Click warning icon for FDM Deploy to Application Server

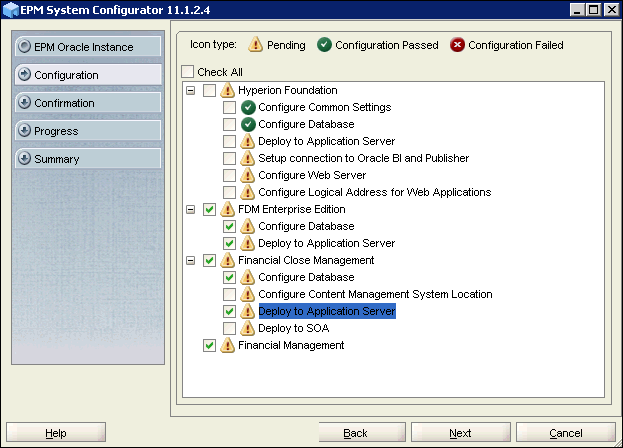coord(248,243)
